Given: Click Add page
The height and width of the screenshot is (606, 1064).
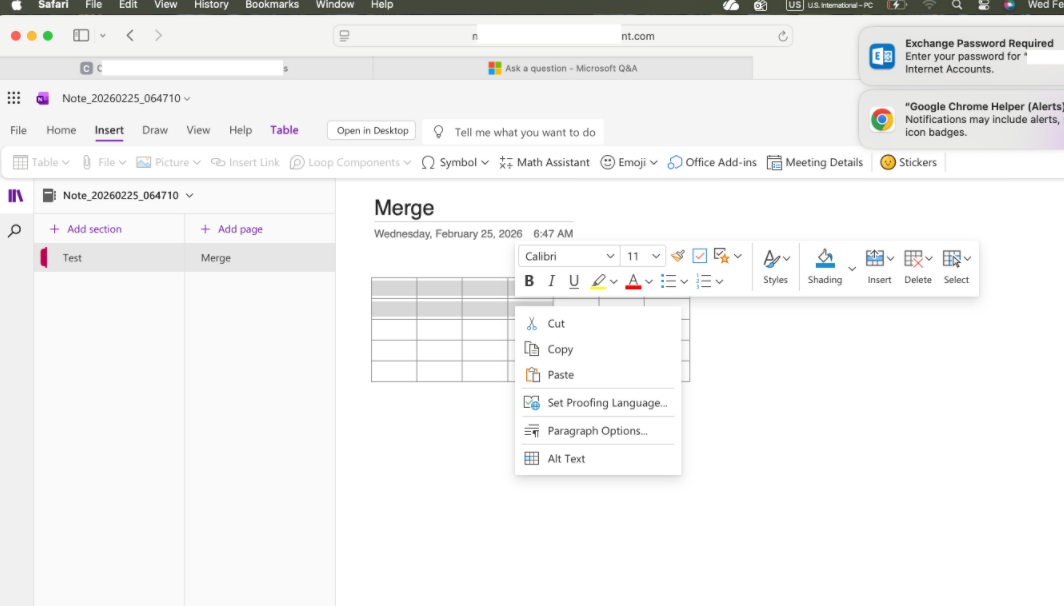Looking at the screenshot, I should pyautogui.click(x=231, y=229).
